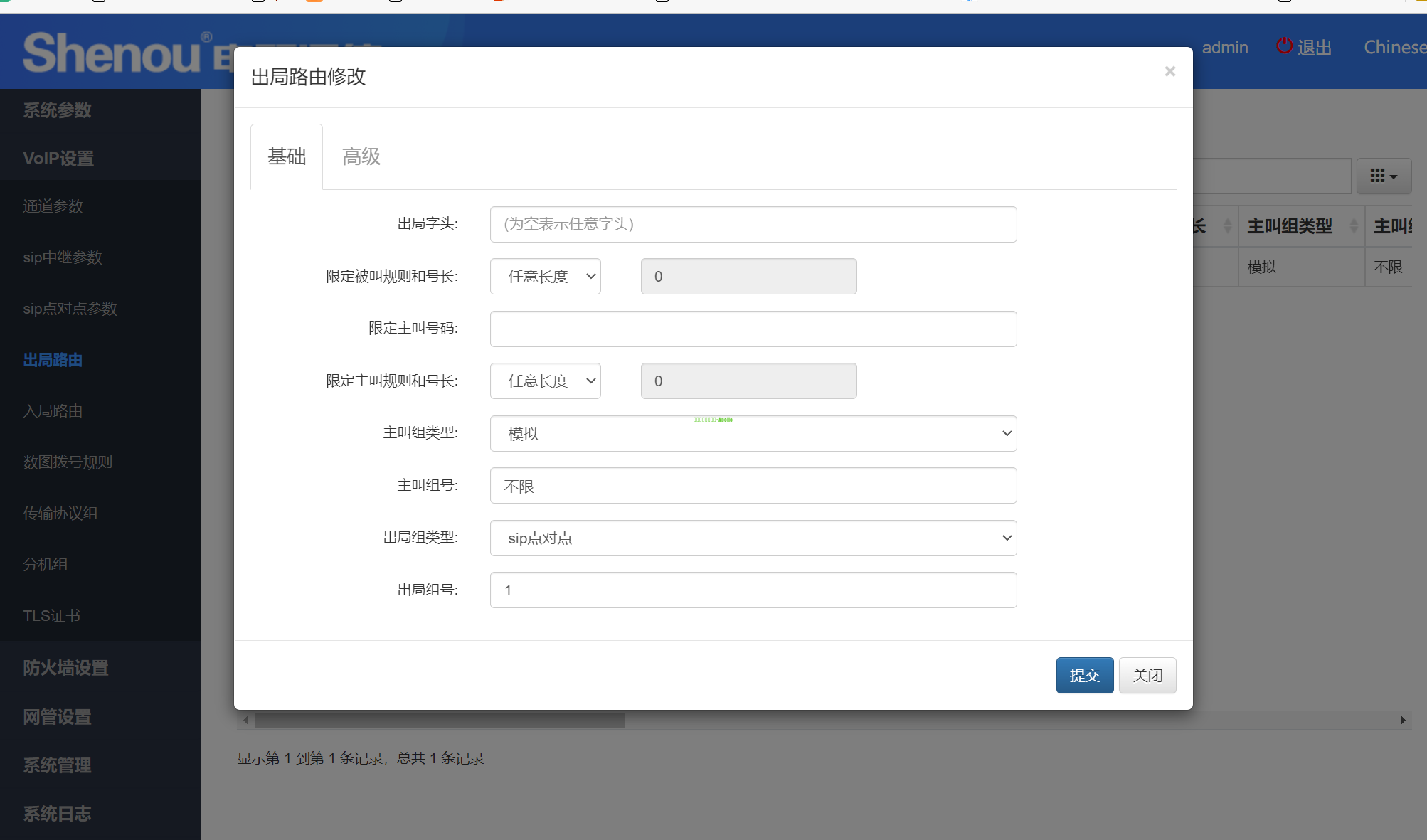Expand 限定主叫规则和号长 length dropdown
The image size is (1427, 840).
(545, 381)
